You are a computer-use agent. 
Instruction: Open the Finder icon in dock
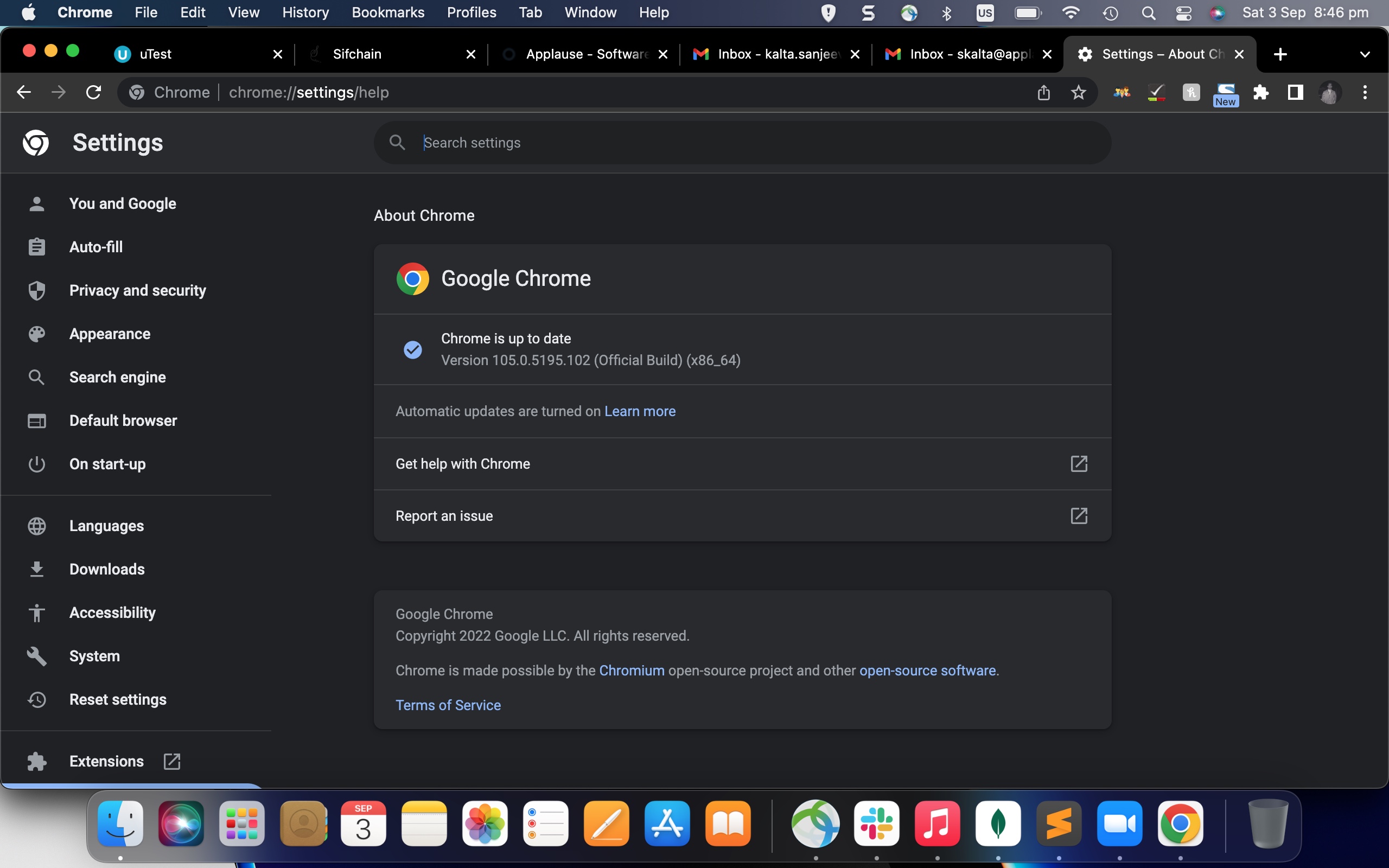click(x=119, y=824)
